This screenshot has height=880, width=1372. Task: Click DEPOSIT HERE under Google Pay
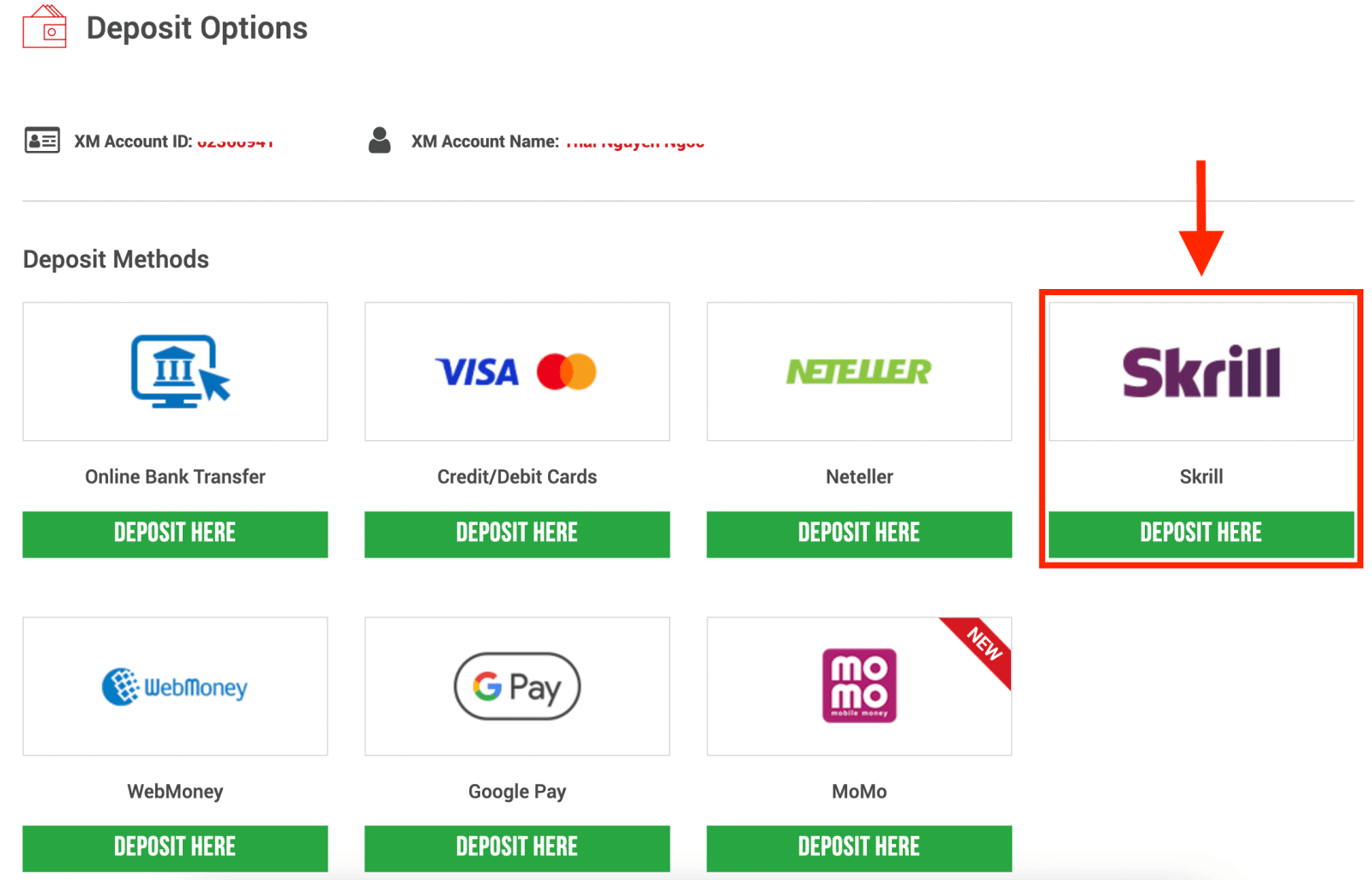pyautogui.click(x=516, y=847)
